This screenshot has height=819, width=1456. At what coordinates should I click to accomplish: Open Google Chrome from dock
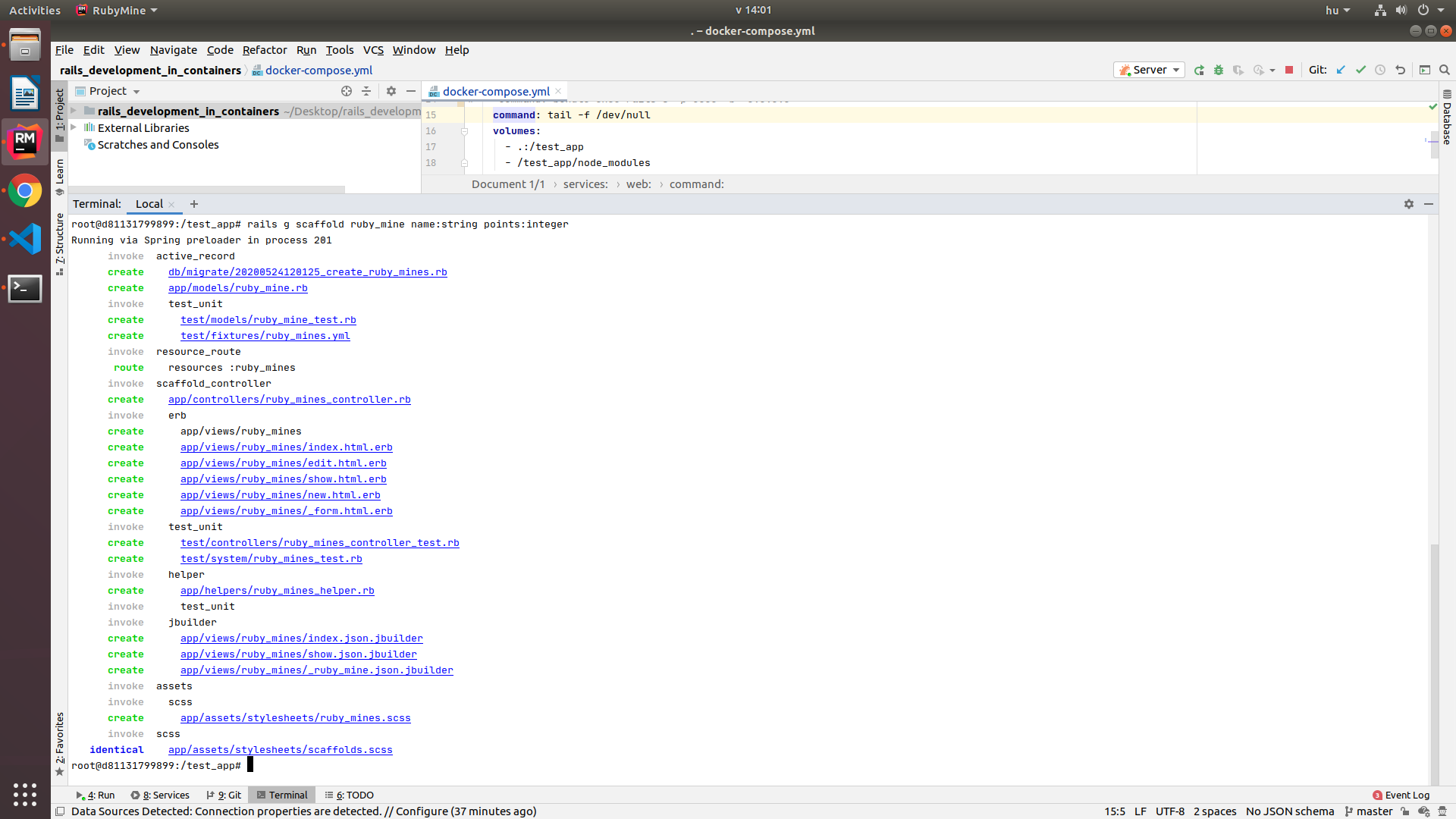(25, 190)
